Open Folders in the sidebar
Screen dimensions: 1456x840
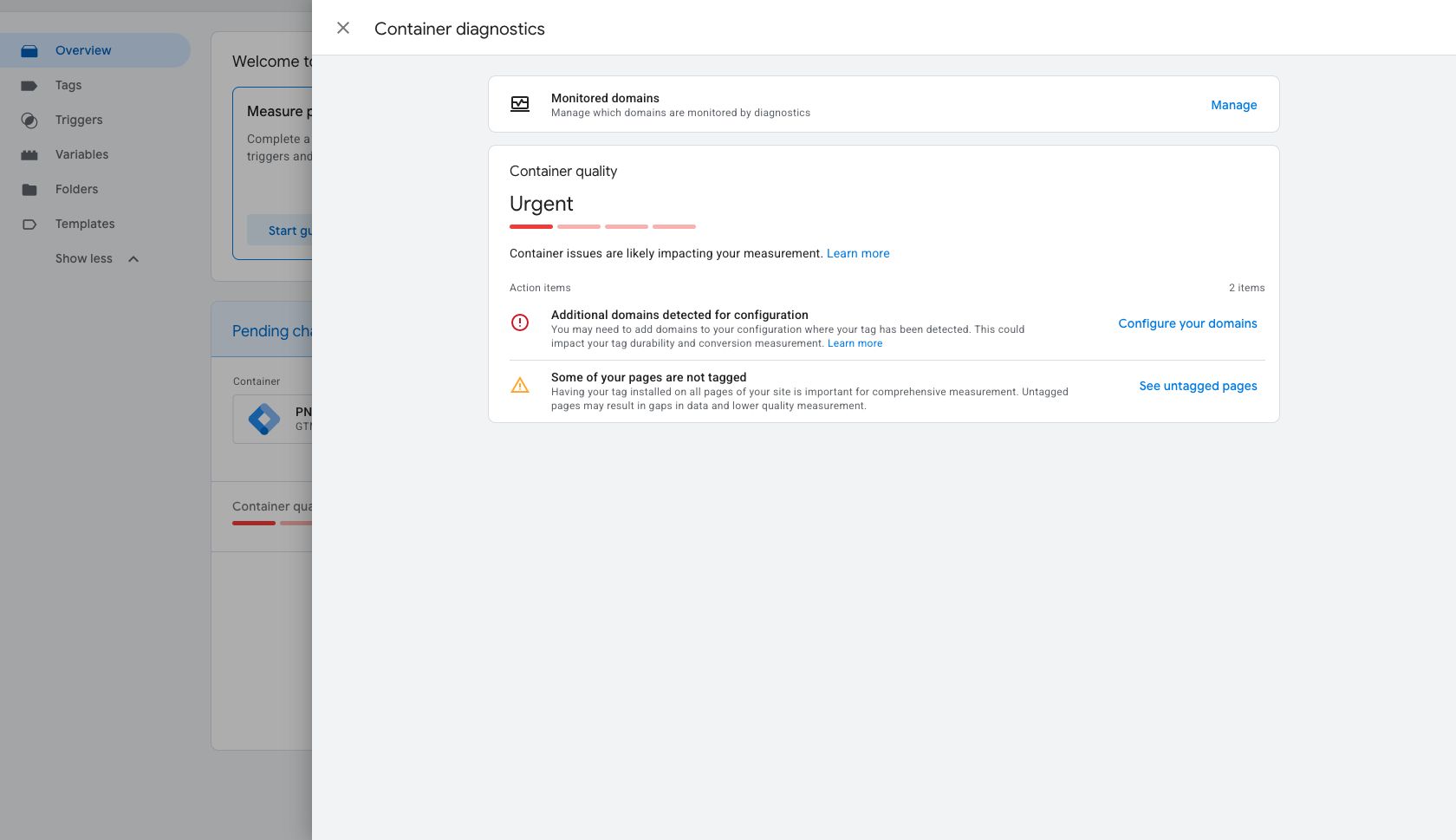coord(76,189)
